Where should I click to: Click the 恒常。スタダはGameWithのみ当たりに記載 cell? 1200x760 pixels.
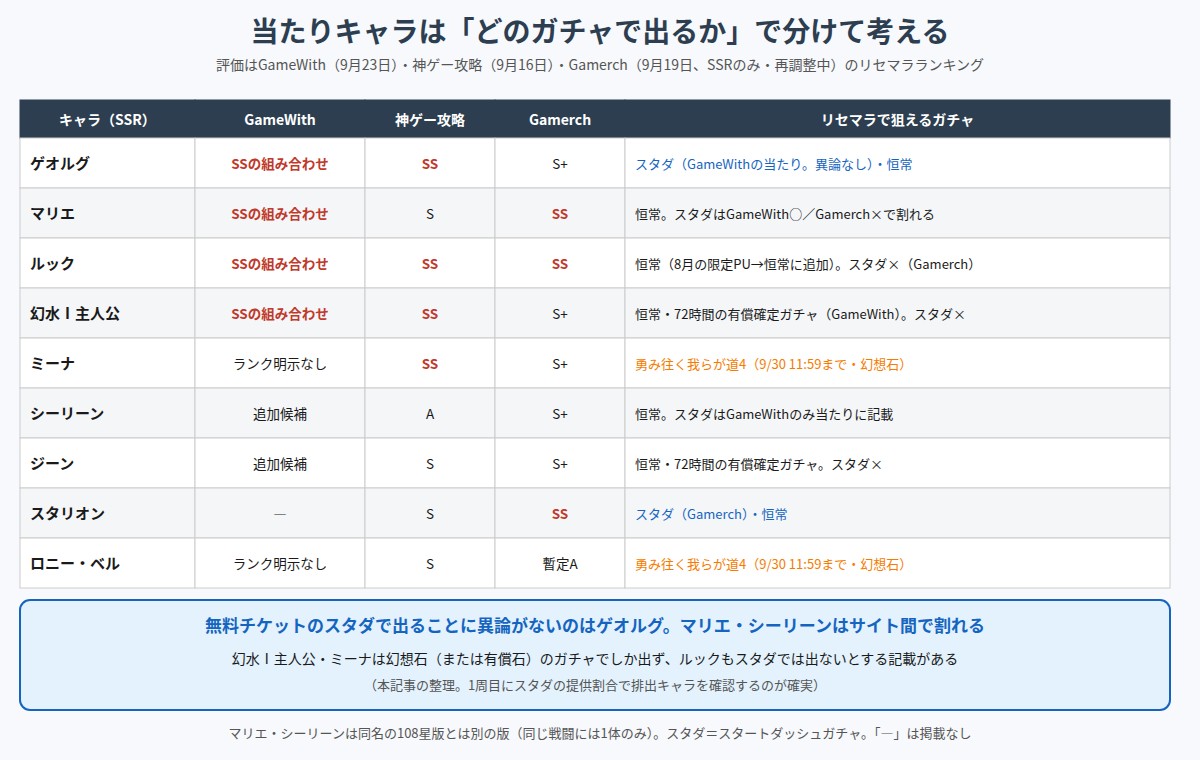[897, 413]
